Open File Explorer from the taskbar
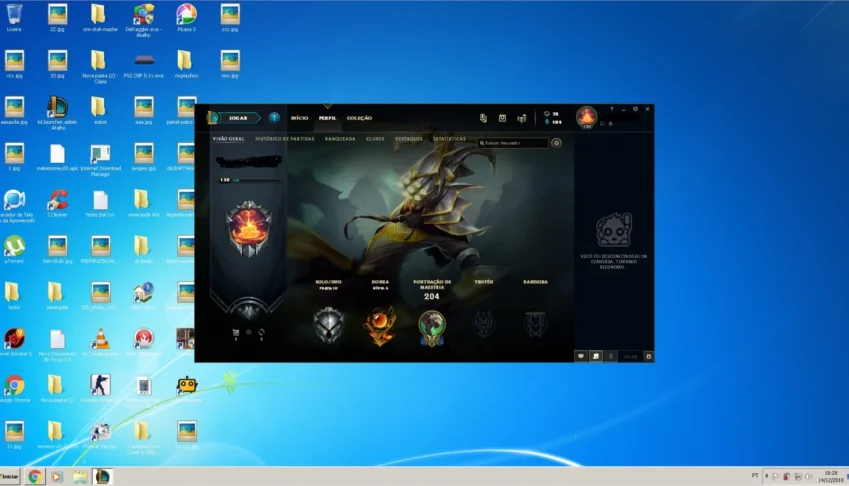 [x=80, y=476]
